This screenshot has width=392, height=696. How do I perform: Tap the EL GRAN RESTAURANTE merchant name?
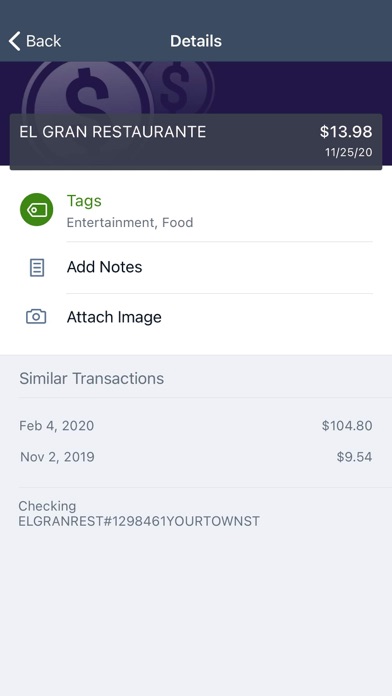(112, 132)
